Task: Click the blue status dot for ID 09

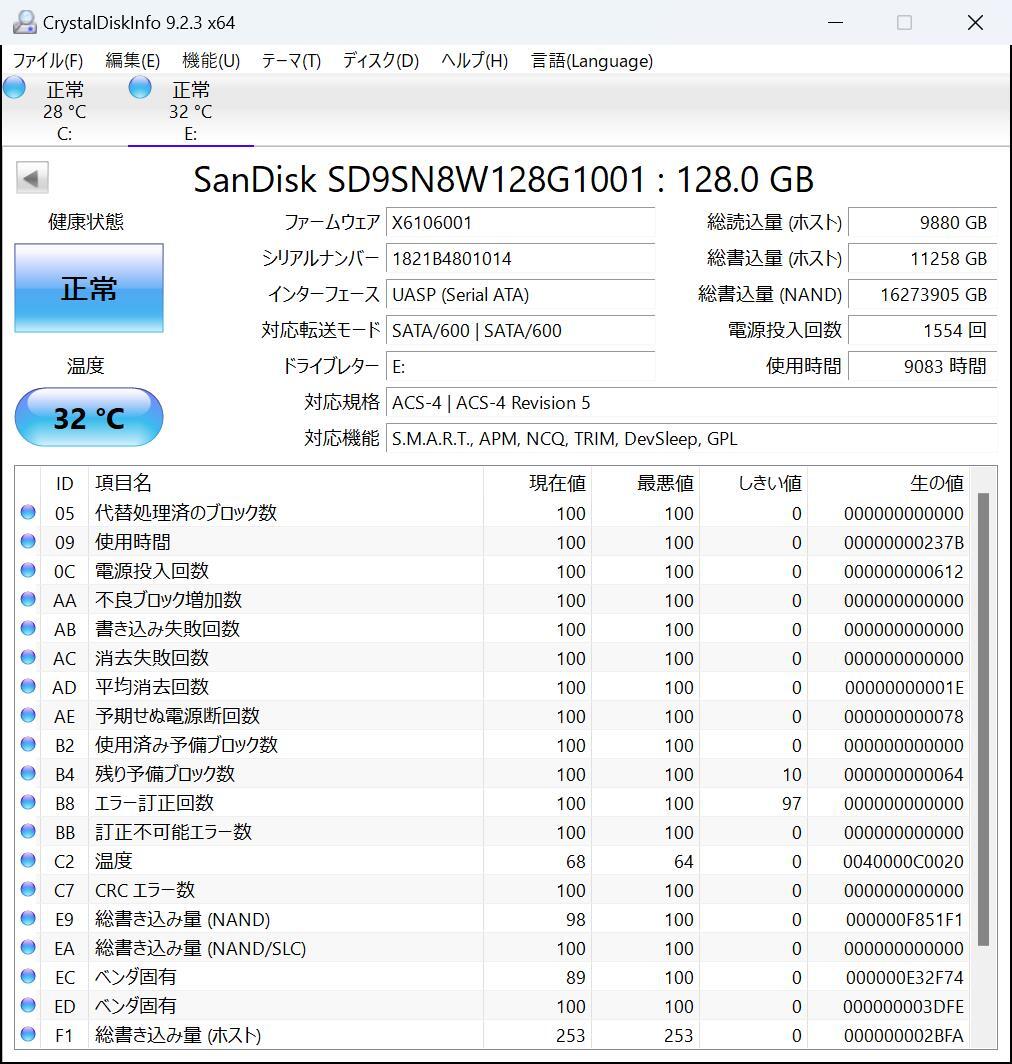Action: pos(28,541)
